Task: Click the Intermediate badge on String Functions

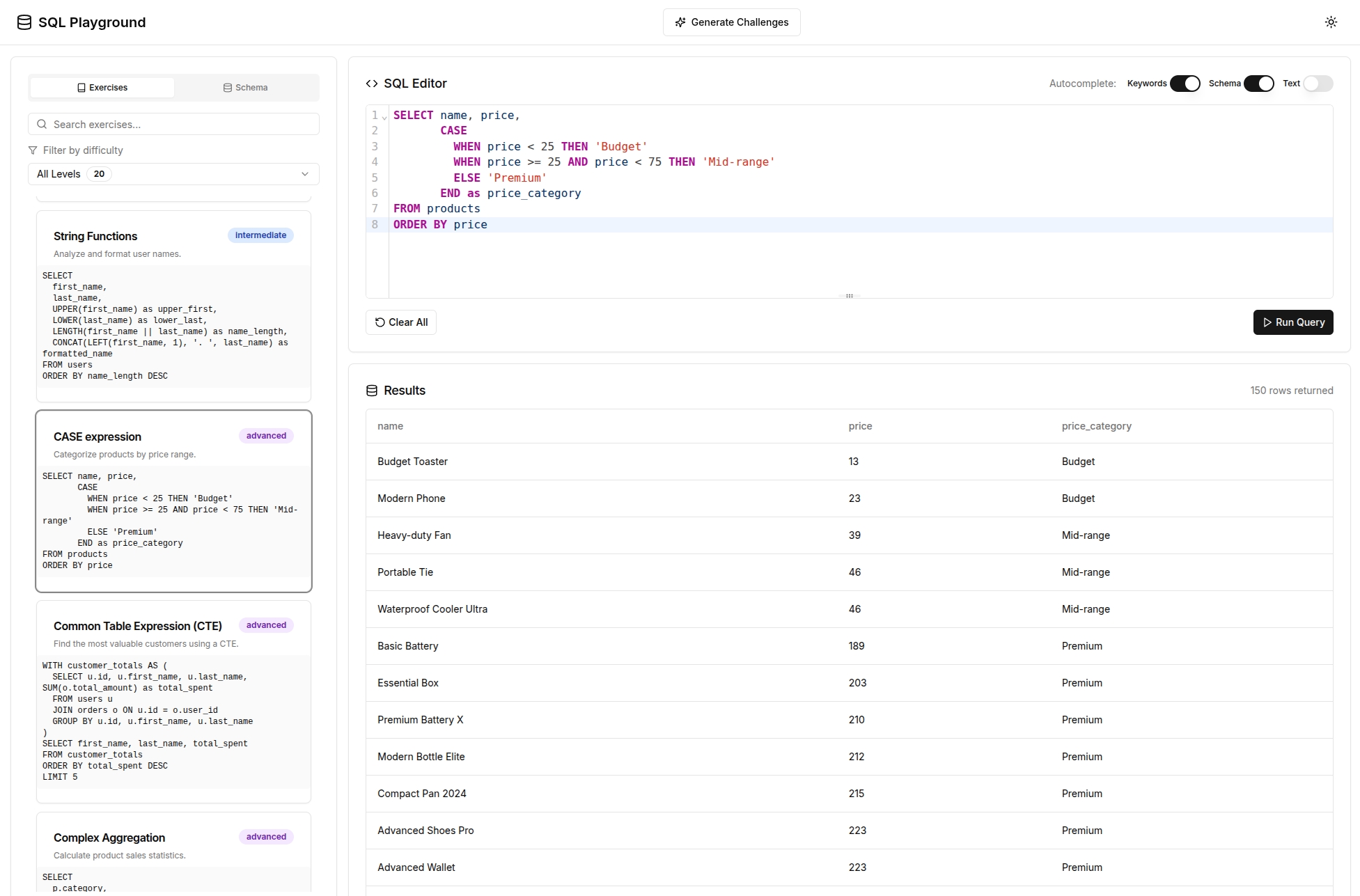Action: pyautogui.click(x=260, y=235)
